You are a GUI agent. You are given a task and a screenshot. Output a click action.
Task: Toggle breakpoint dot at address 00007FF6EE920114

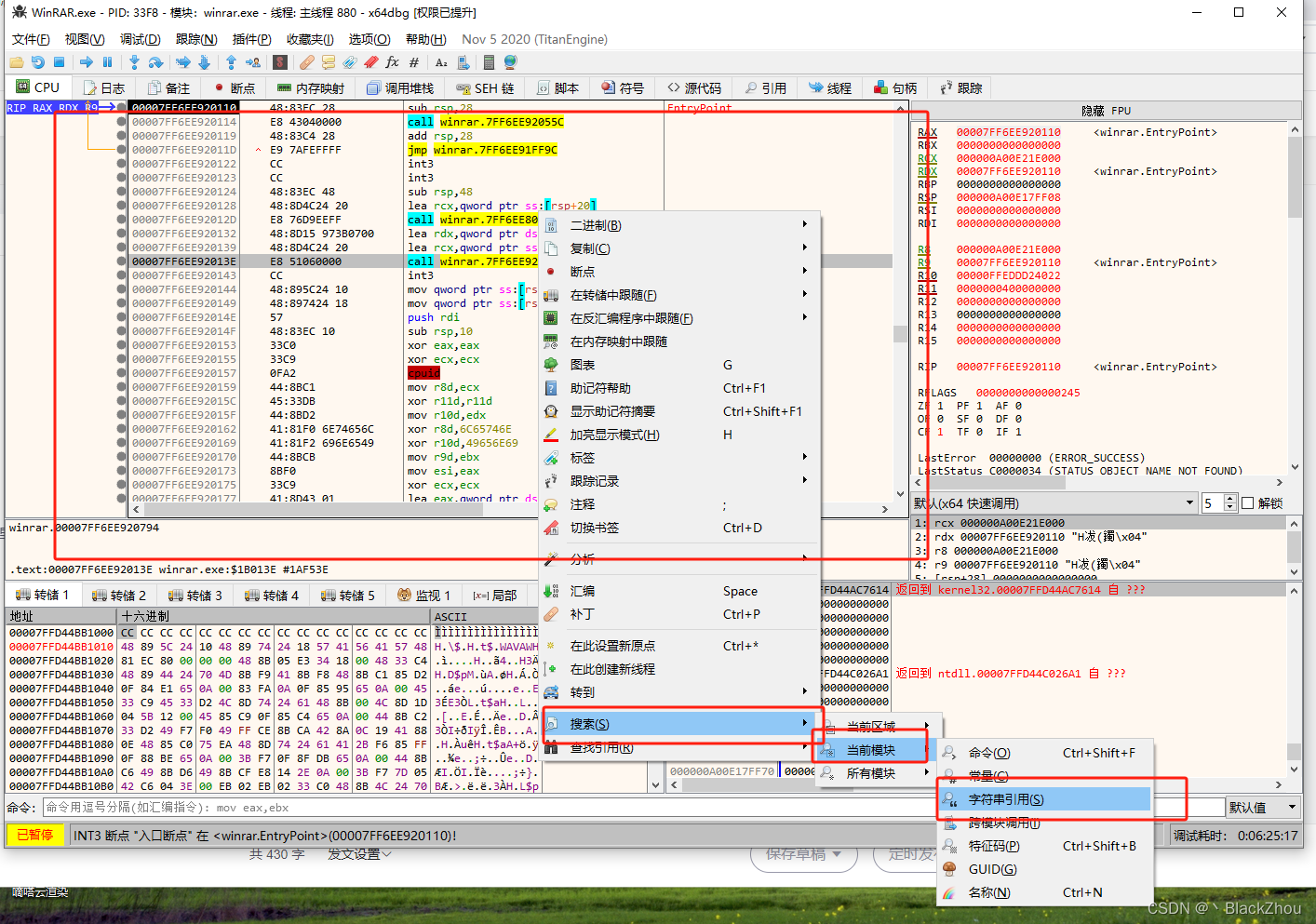pos(122,122)
